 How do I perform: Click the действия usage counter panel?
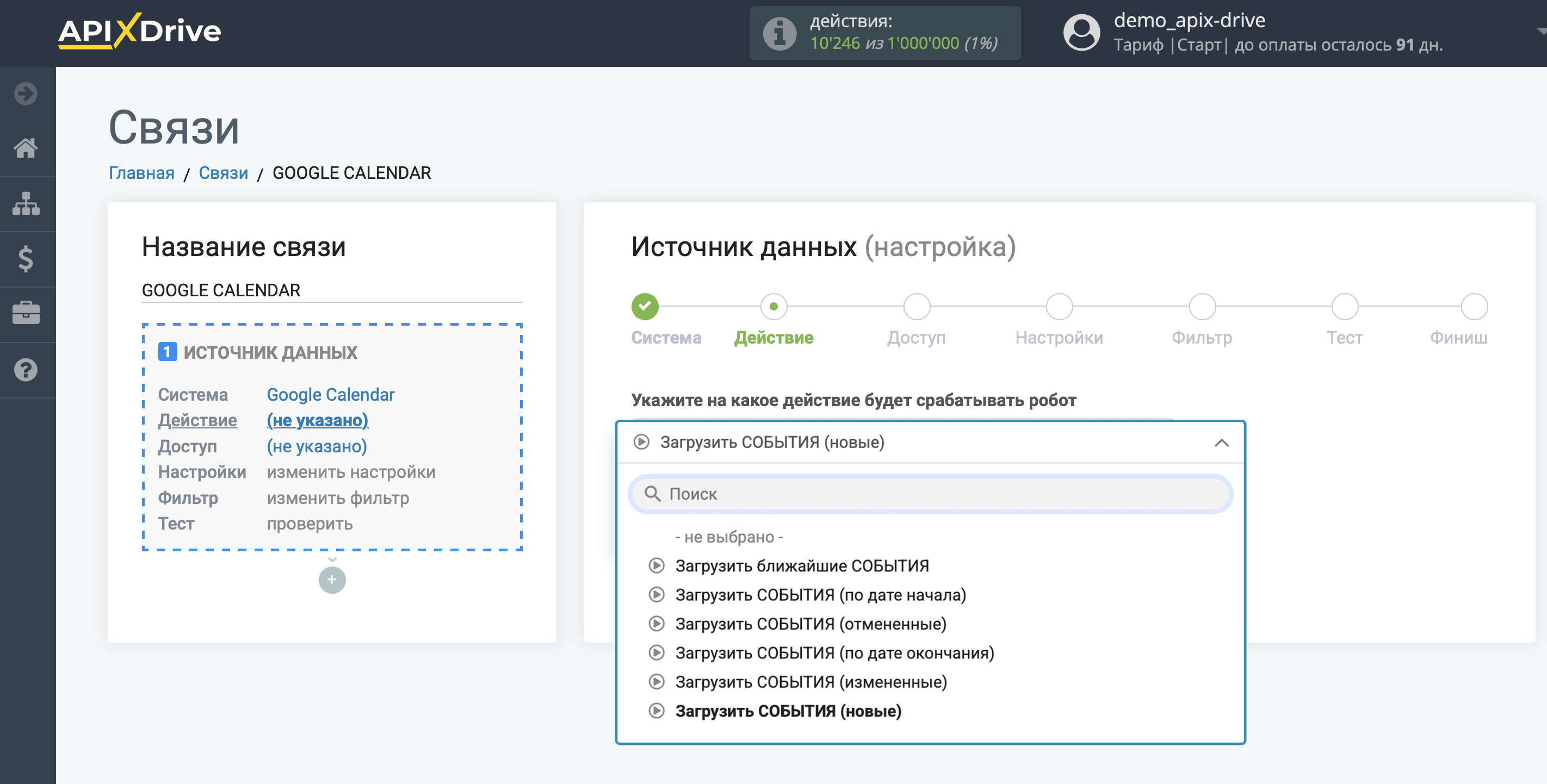pyautogui.click(x=884, y=33)
